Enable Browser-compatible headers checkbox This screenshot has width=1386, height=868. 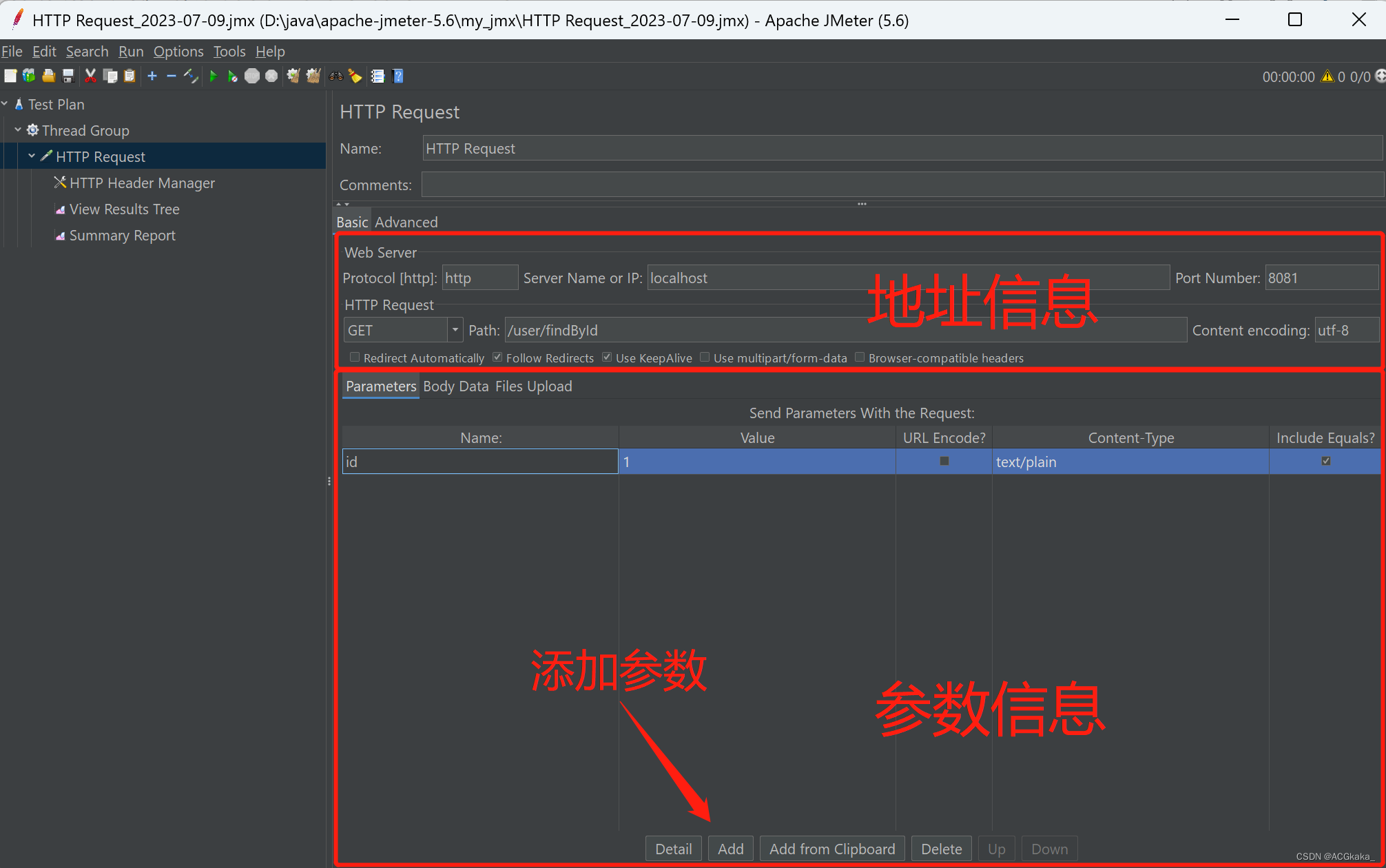[x=860, y=357]
